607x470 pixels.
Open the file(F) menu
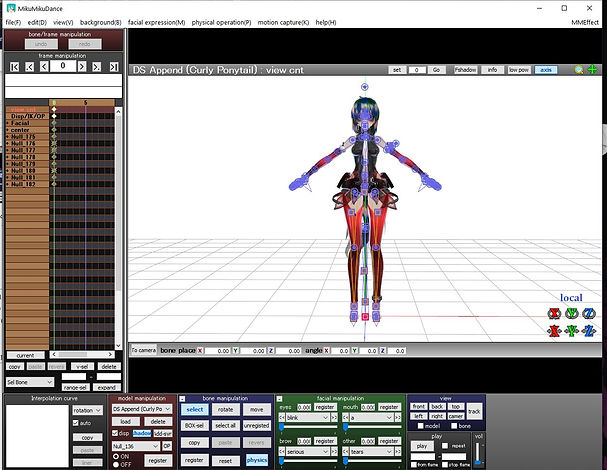(x=13, y=22)
